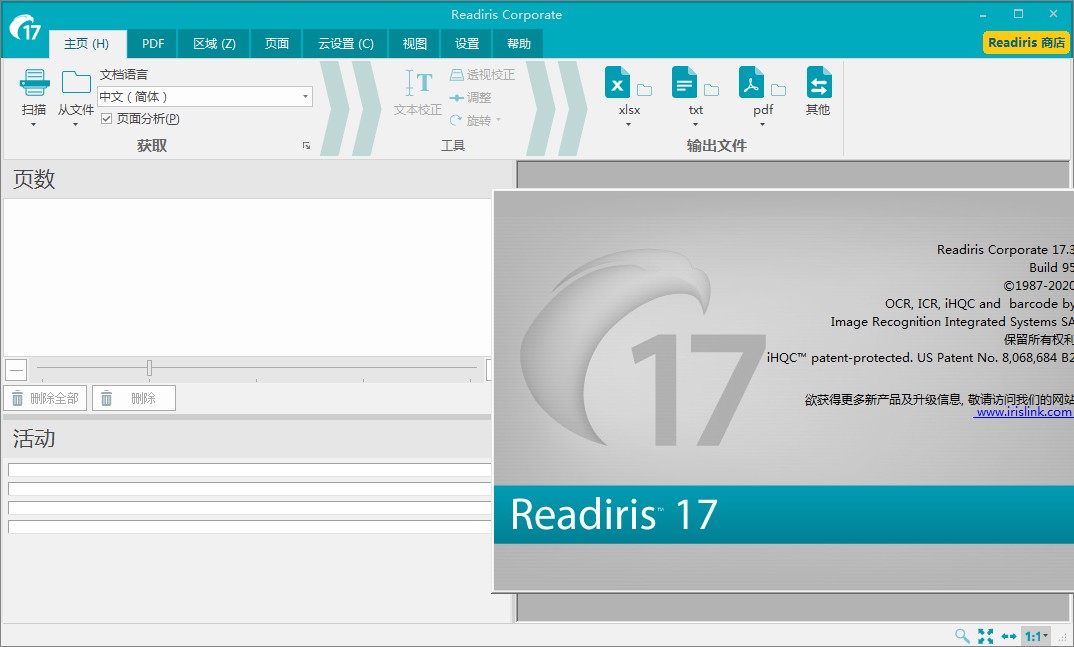Click the thumbnail zoom-out minus button
This screenshot has height=647, width=1074.
click(16, 370)
